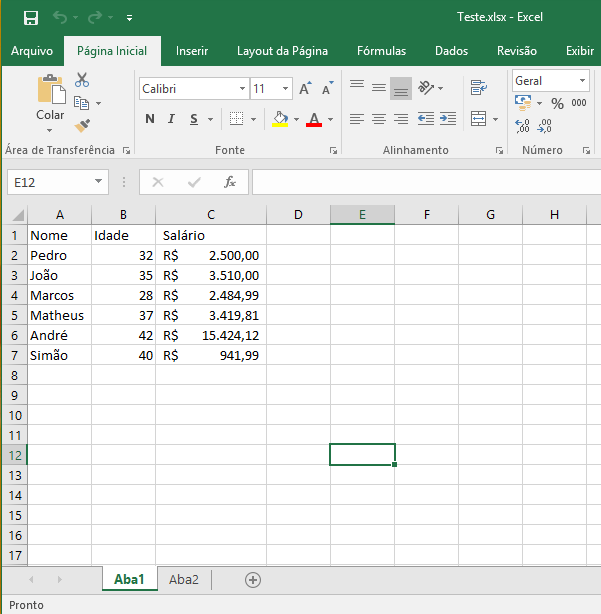The image size is (601, 614).
Task: Cut selection with the scissors icon
Action: pos(82,80)
